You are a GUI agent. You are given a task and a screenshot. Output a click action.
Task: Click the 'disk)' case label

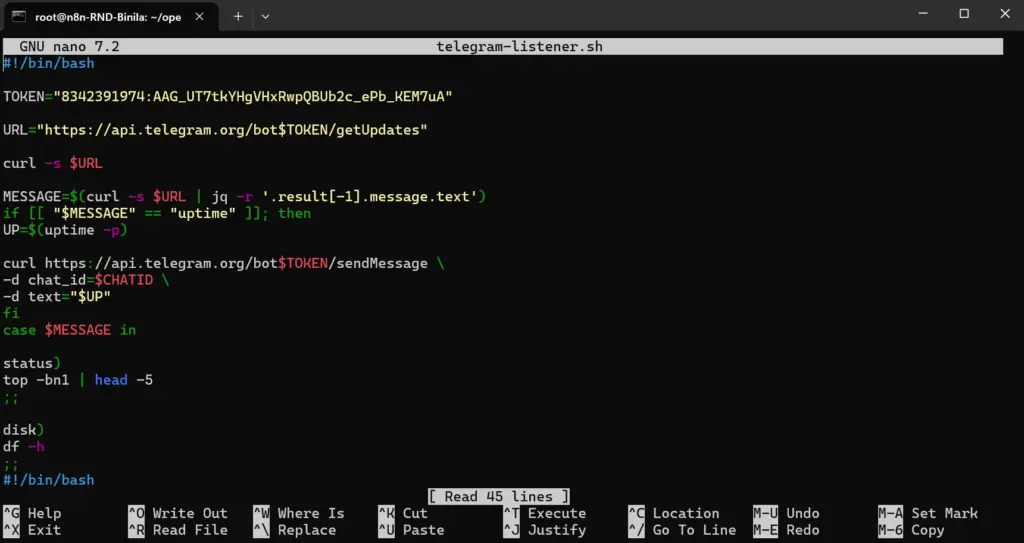(24, 430)
